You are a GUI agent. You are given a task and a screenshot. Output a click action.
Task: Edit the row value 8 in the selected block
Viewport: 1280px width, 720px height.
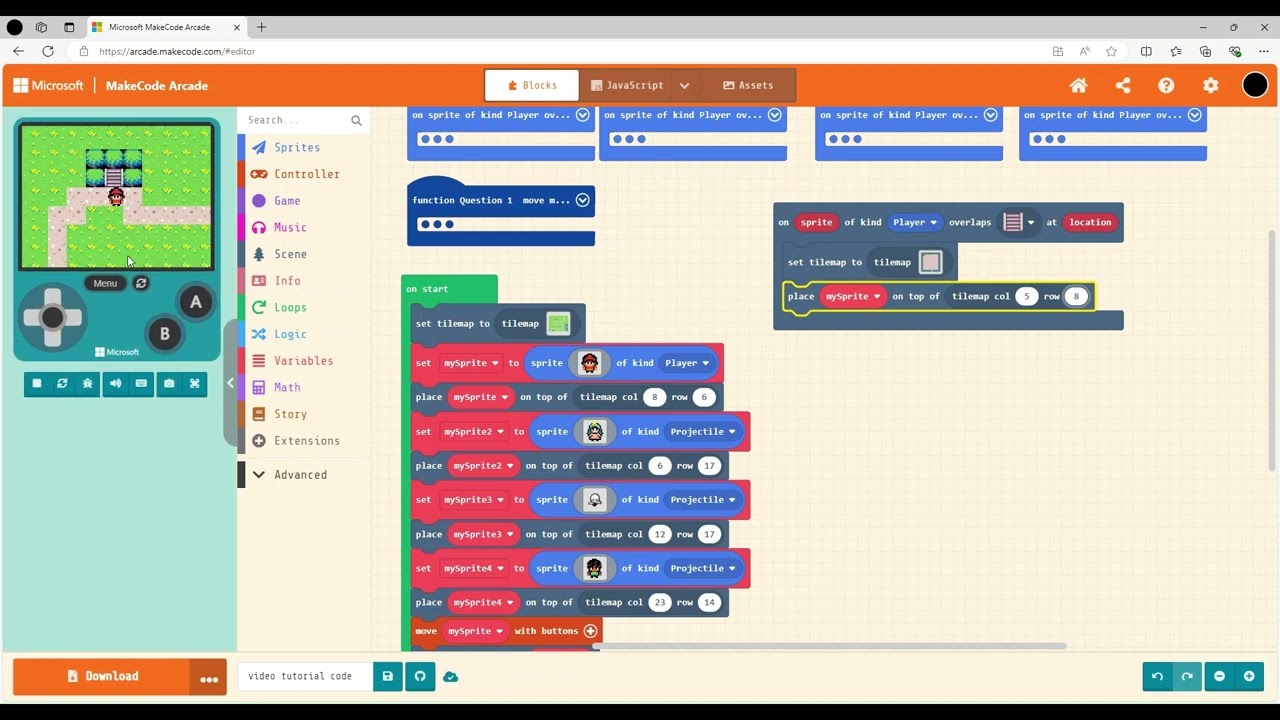tap(1076, 297)
